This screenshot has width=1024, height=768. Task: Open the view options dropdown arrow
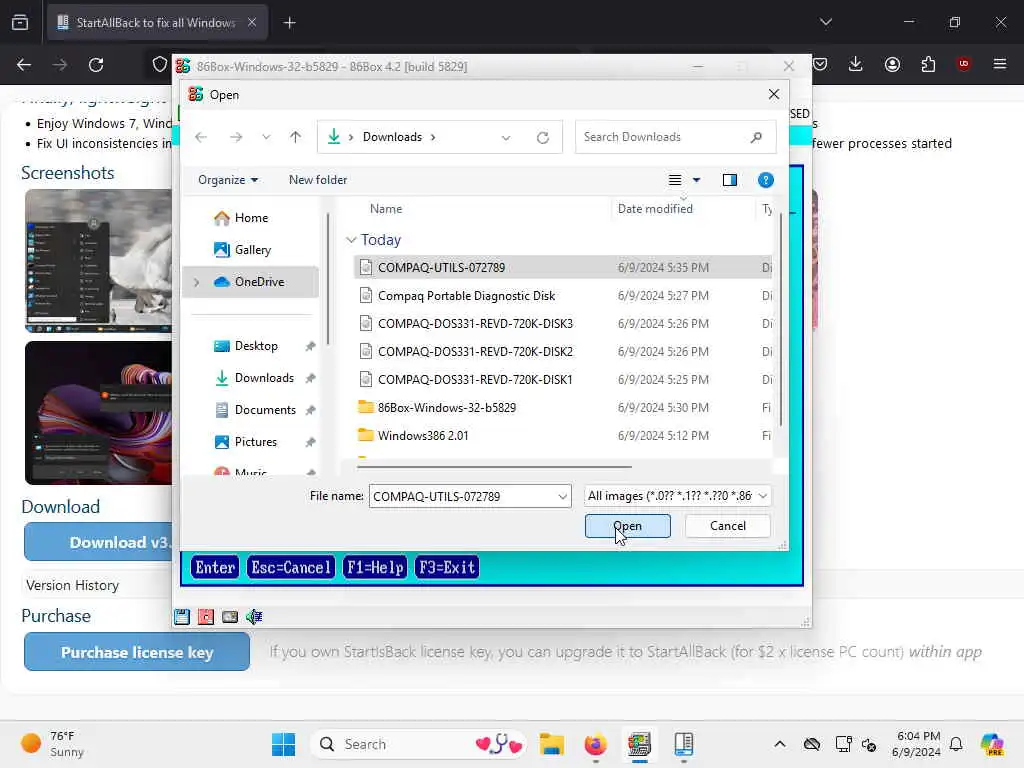(x=696, y=180)
